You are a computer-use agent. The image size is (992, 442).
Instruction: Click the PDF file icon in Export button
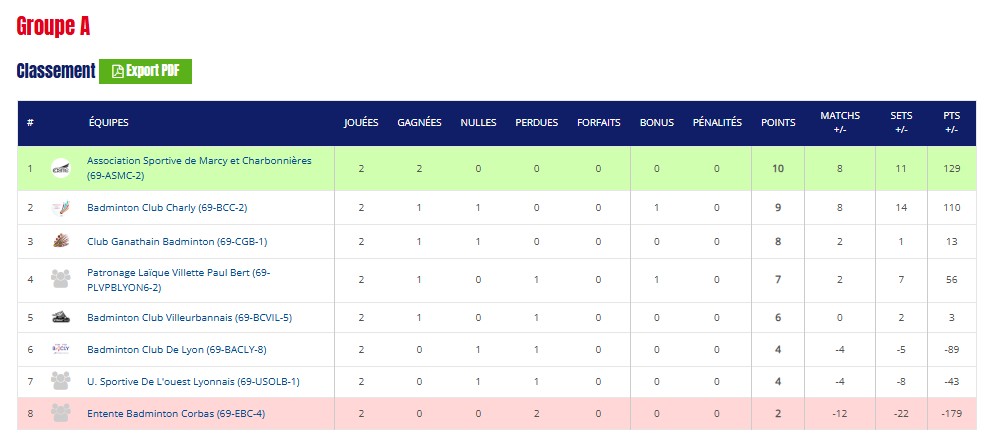coord(117,71)
